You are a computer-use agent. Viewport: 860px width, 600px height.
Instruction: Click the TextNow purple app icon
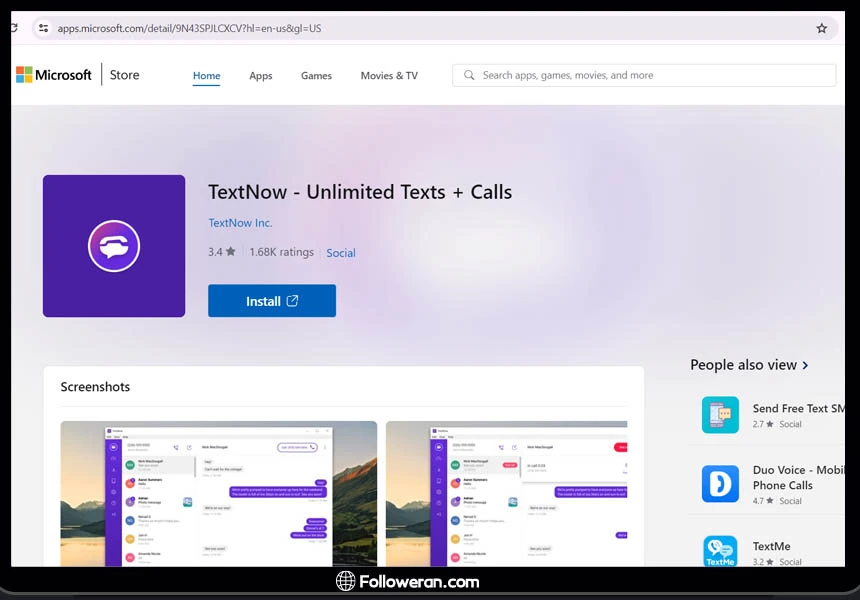coord(114,246)
